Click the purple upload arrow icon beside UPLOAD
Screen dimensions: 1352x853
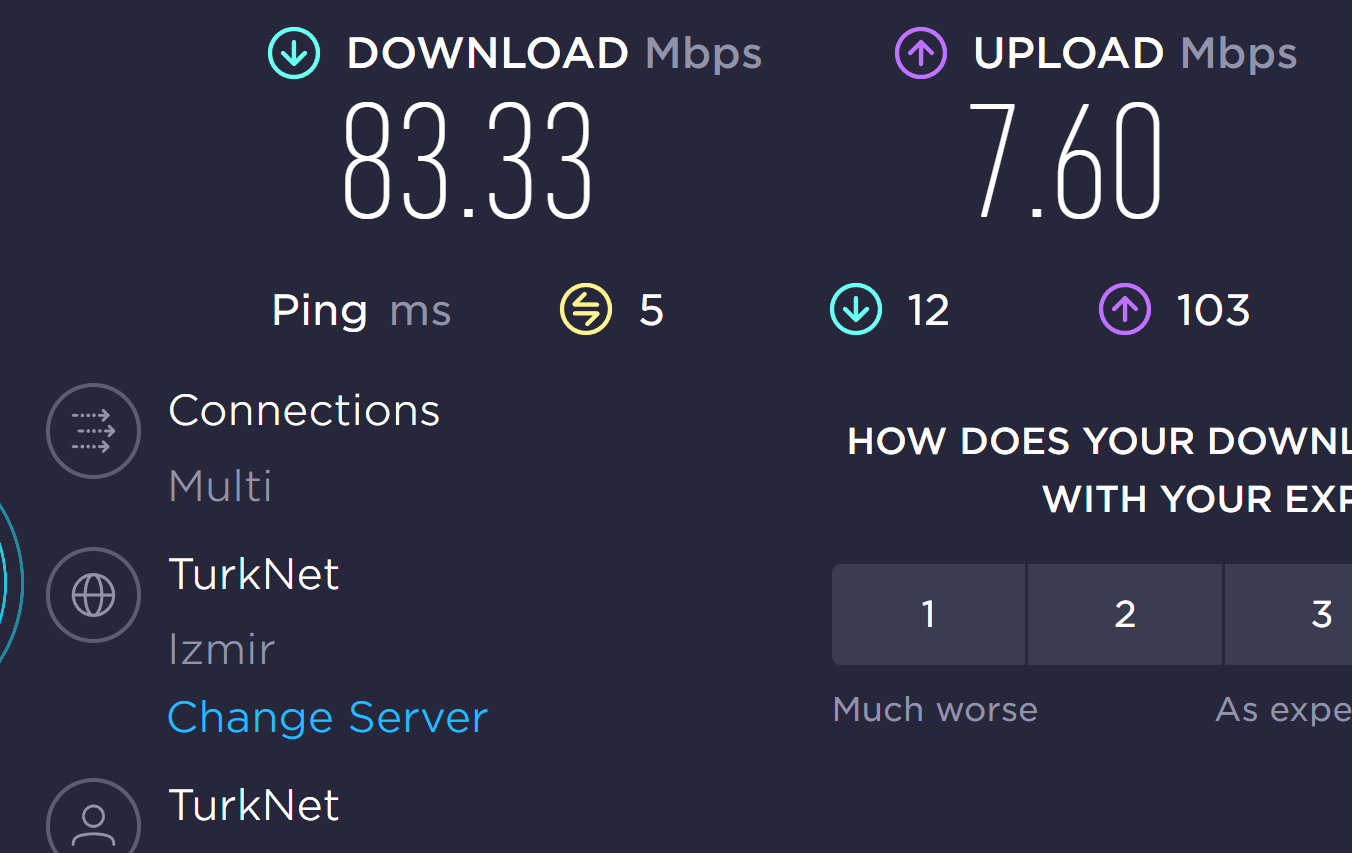920,54
